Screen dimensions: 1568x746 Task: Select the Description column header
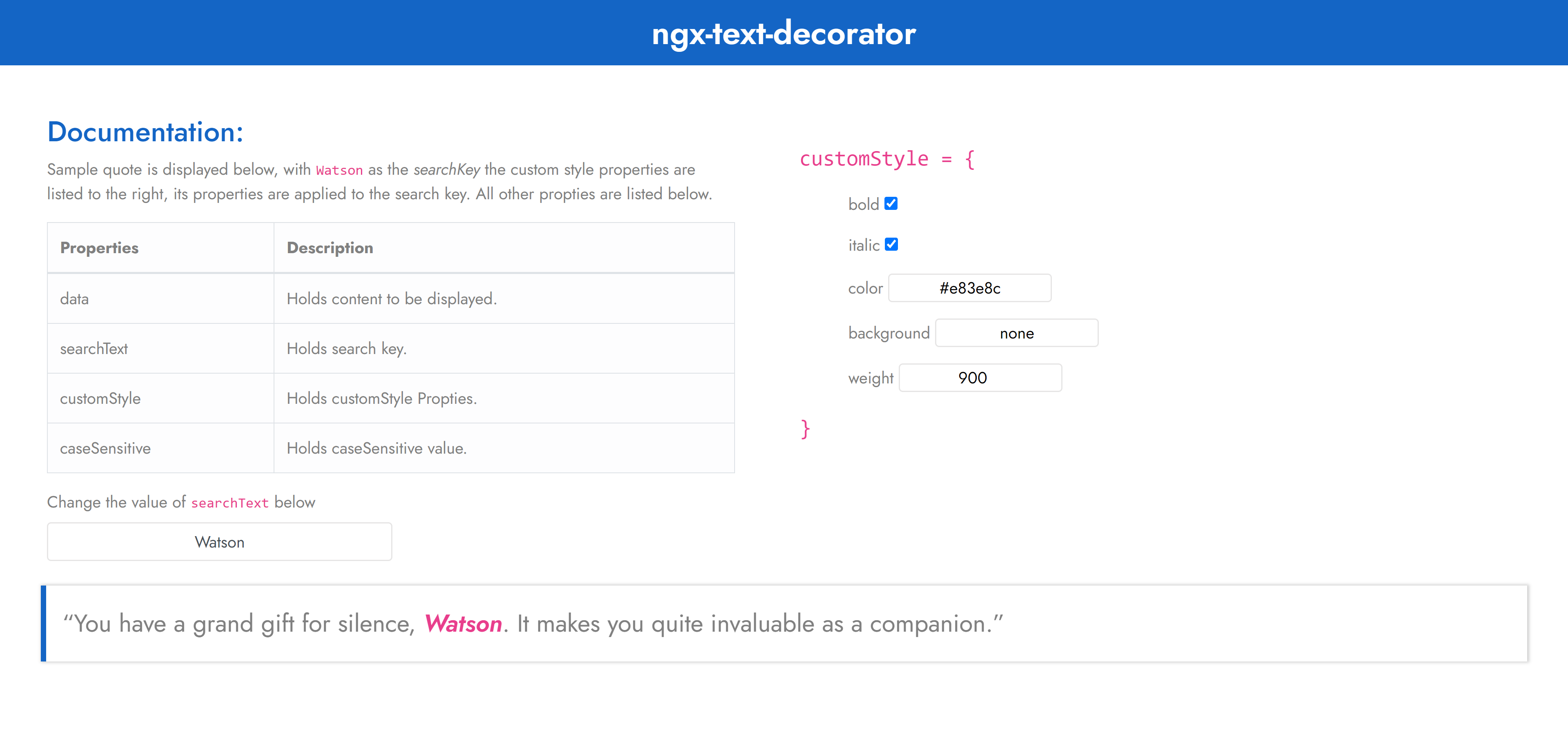coord(330,248)
